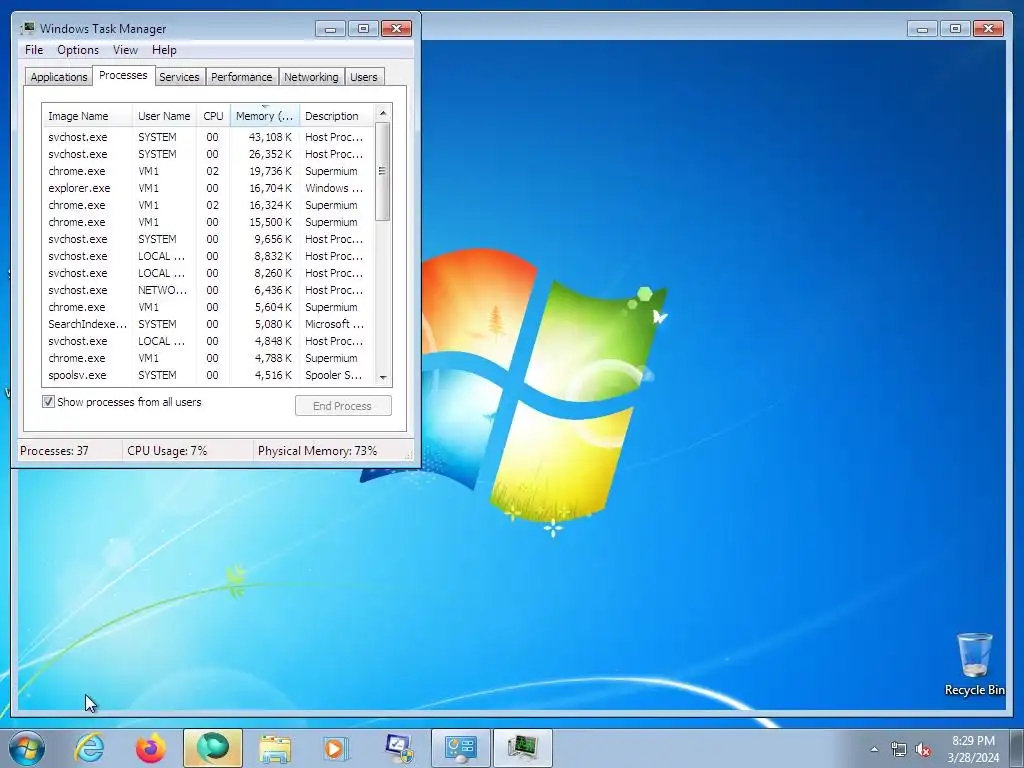Close the background window behind Task Manager
1024x768 pixels.
(988, 29)
